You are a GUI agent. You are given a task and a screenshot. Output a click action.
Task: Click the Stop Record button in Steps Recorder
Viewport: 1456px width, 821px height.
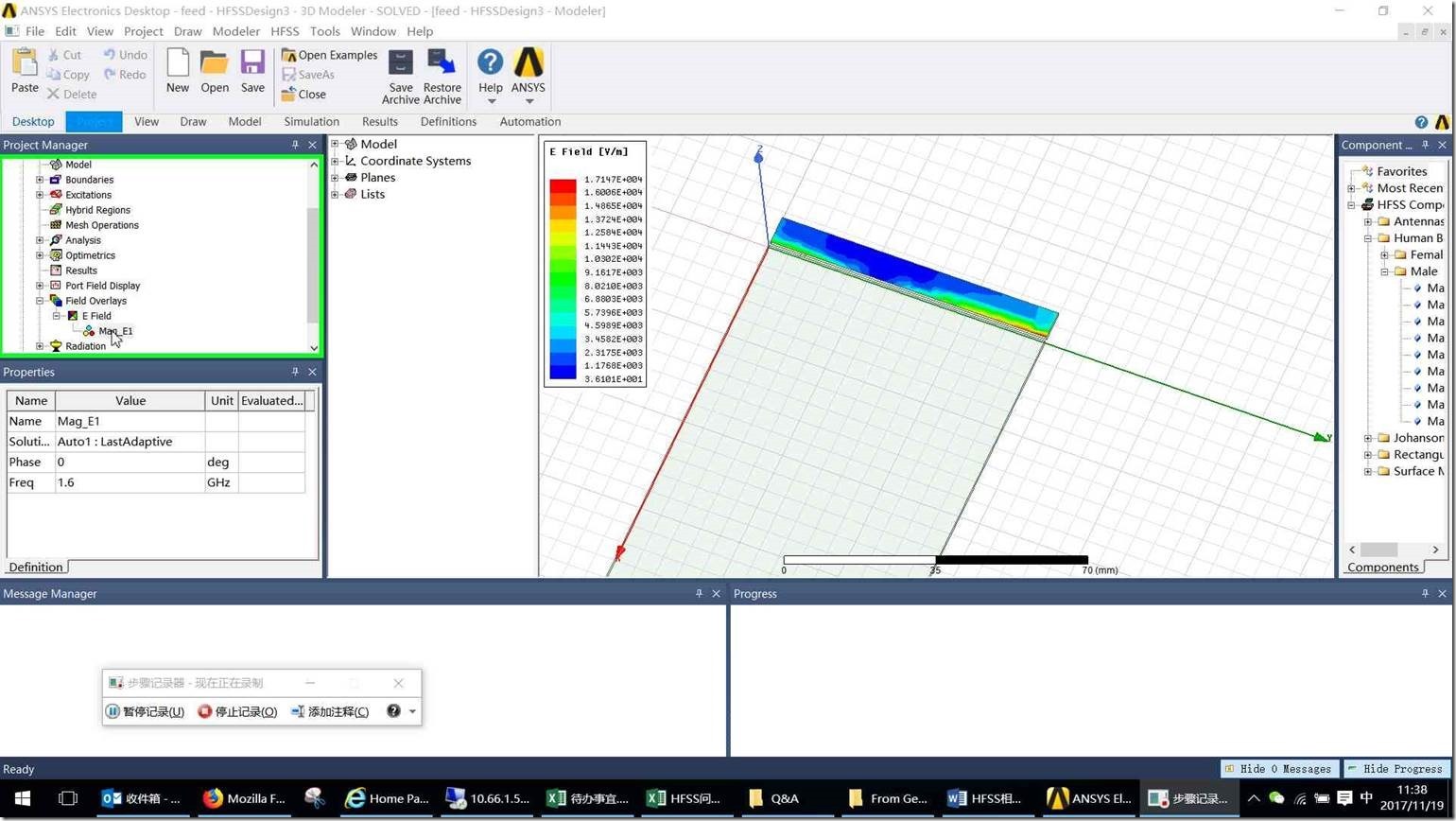(x=237, y=711)
